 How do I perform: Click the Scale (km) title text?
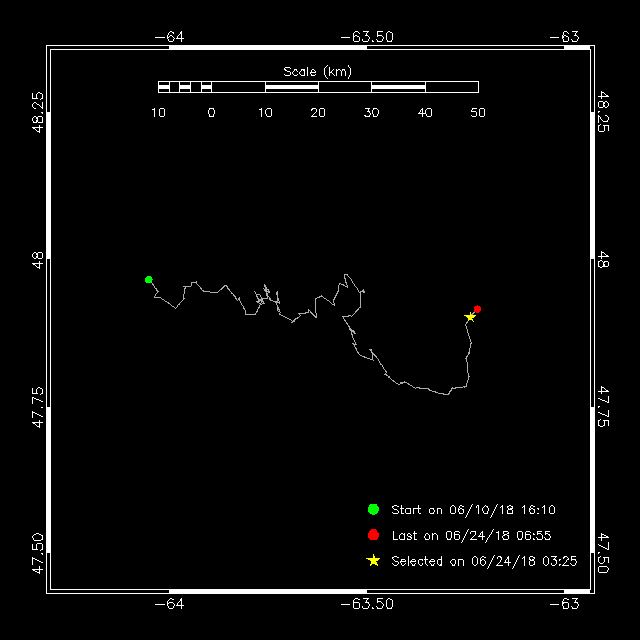[317, 72]
